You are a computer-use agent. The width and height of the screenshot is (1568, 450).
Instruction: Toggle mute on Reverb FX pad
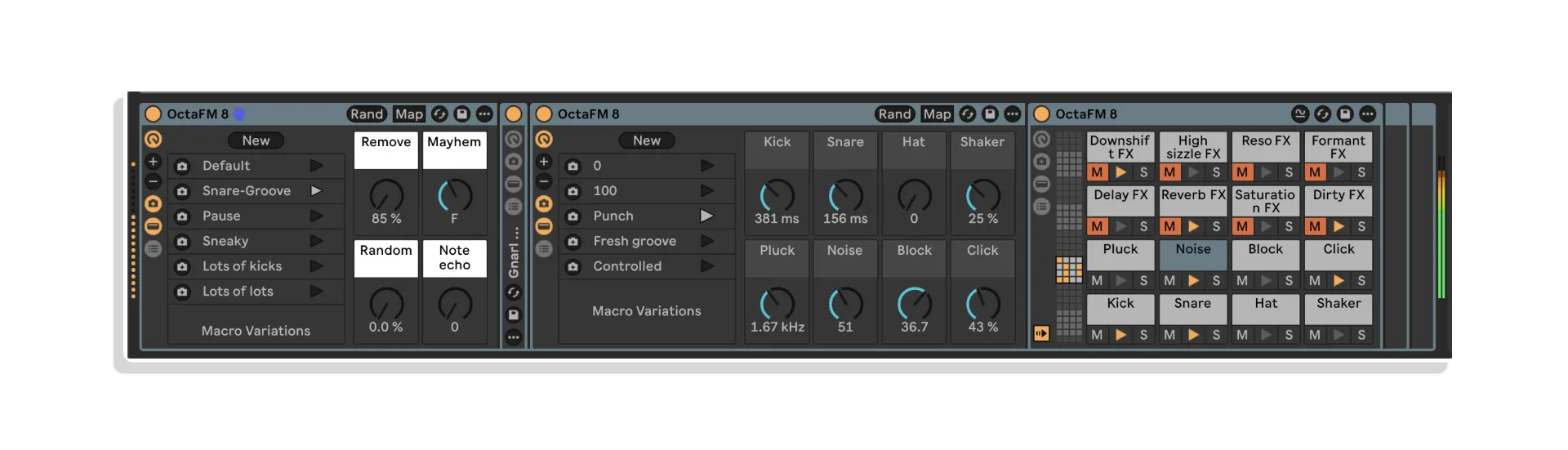pyautogui.click(x=1169, y=226)
